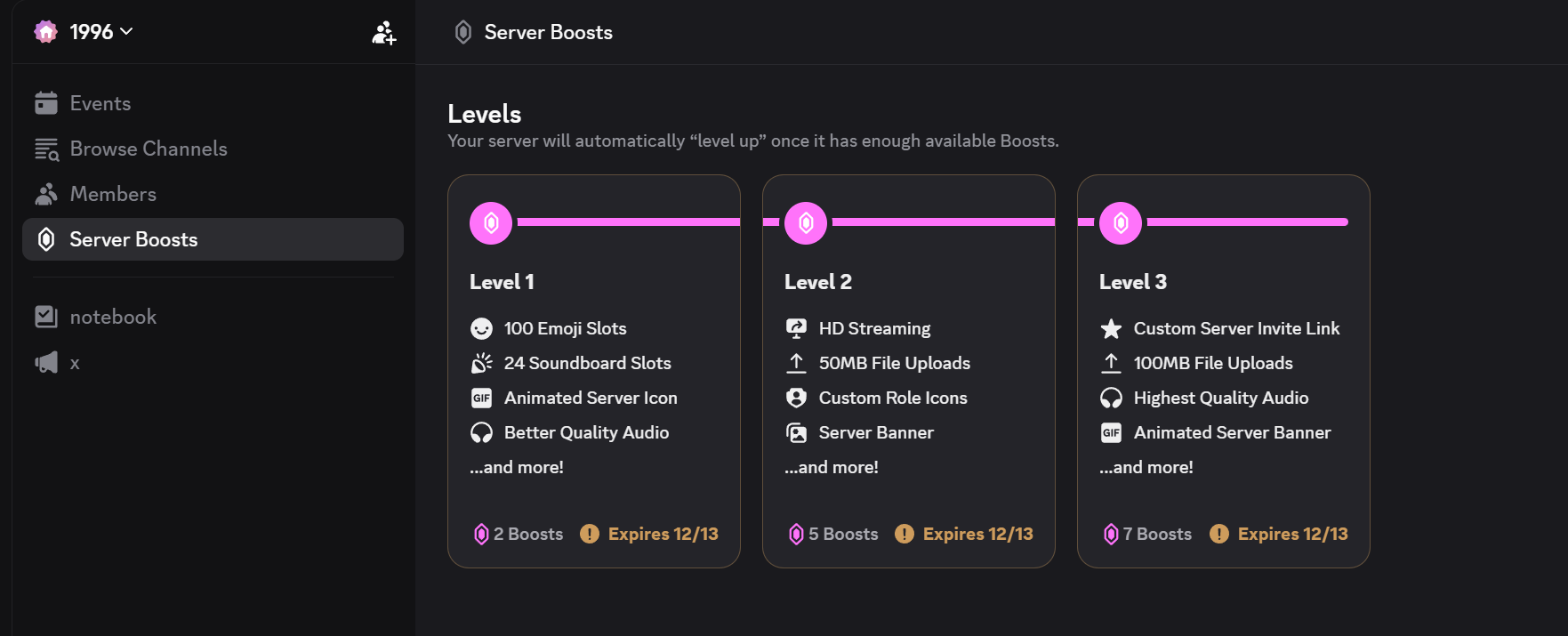Click the Level 1 card heading
1568x636 pixels.
502,282
